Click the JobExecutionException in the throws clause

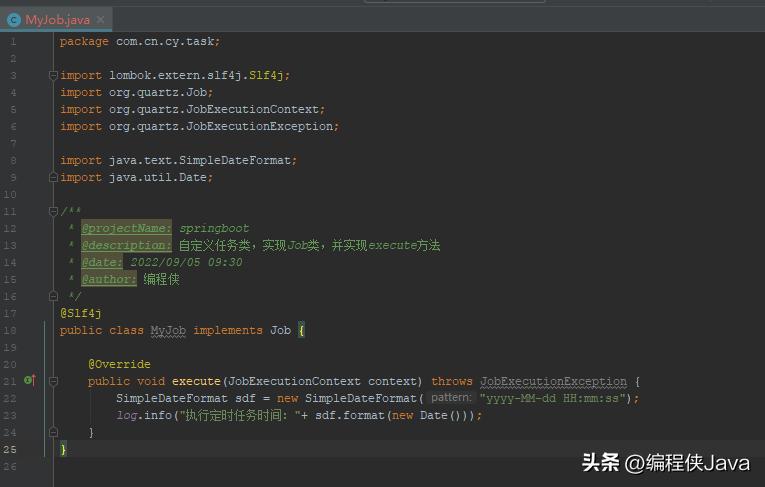click(554, 381)
